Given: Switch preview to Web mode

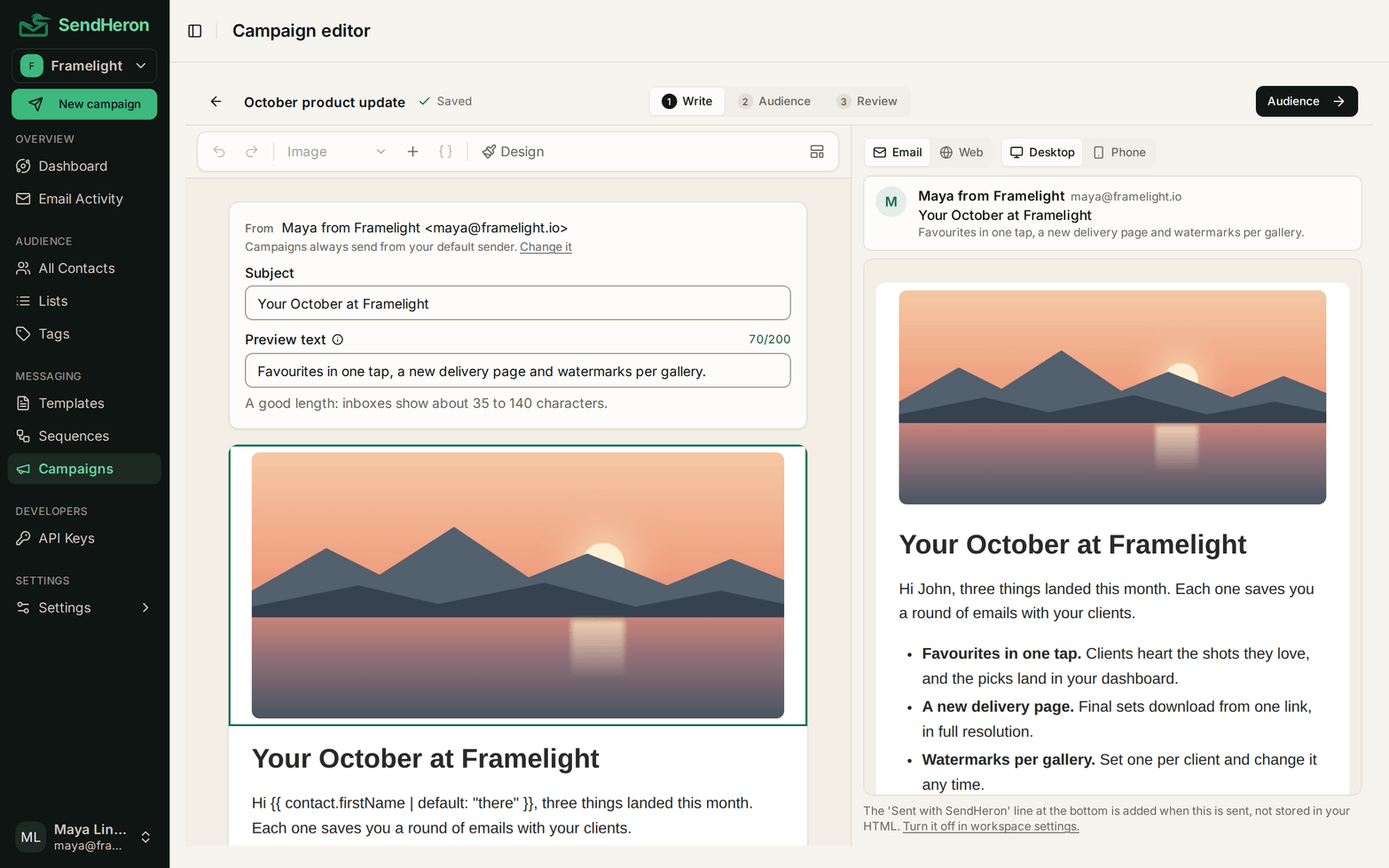Looking at the screenshot, I should [x=961, y=152].
